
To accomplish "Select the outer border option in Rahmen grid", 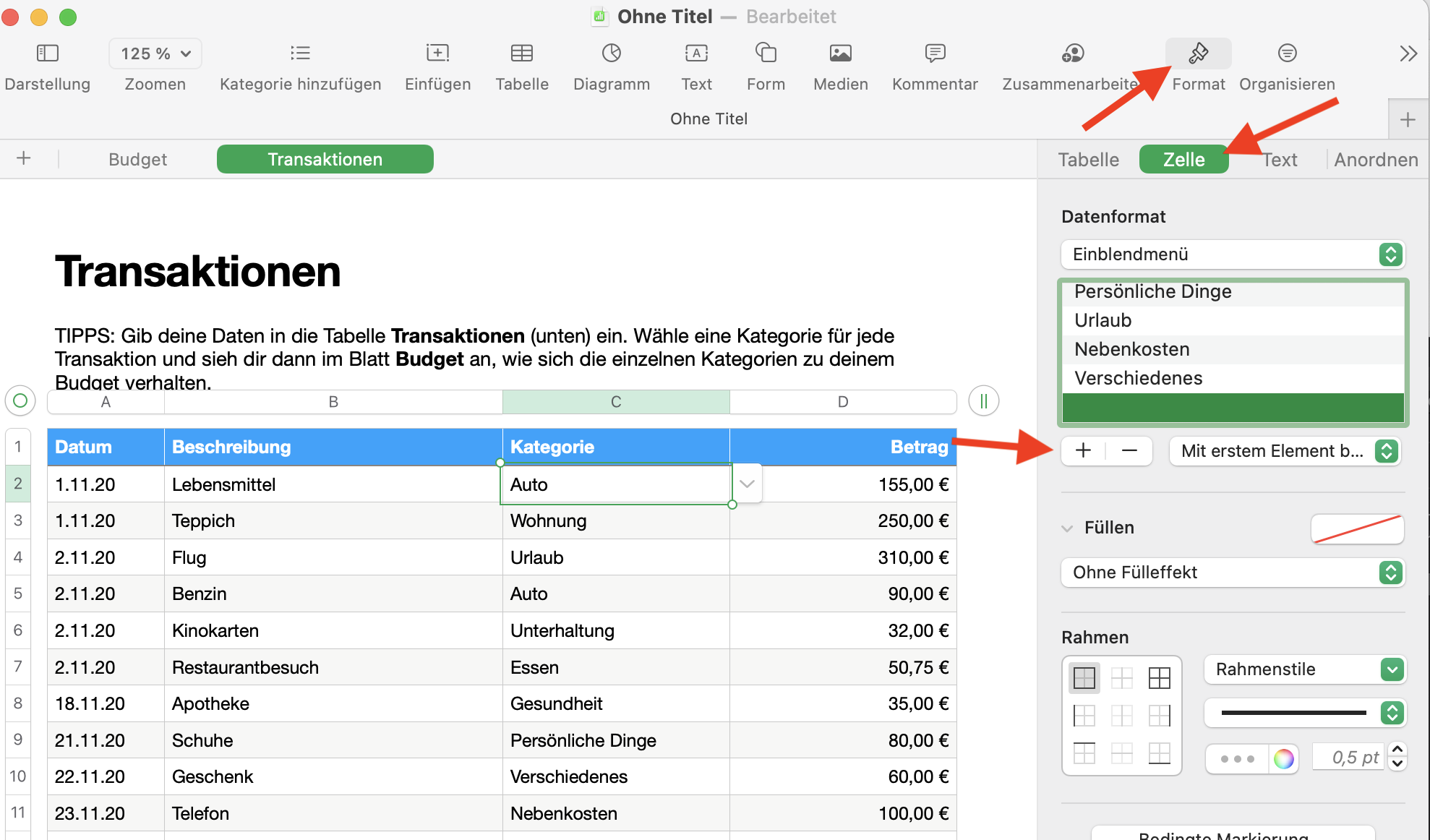I will point(1084,678).
